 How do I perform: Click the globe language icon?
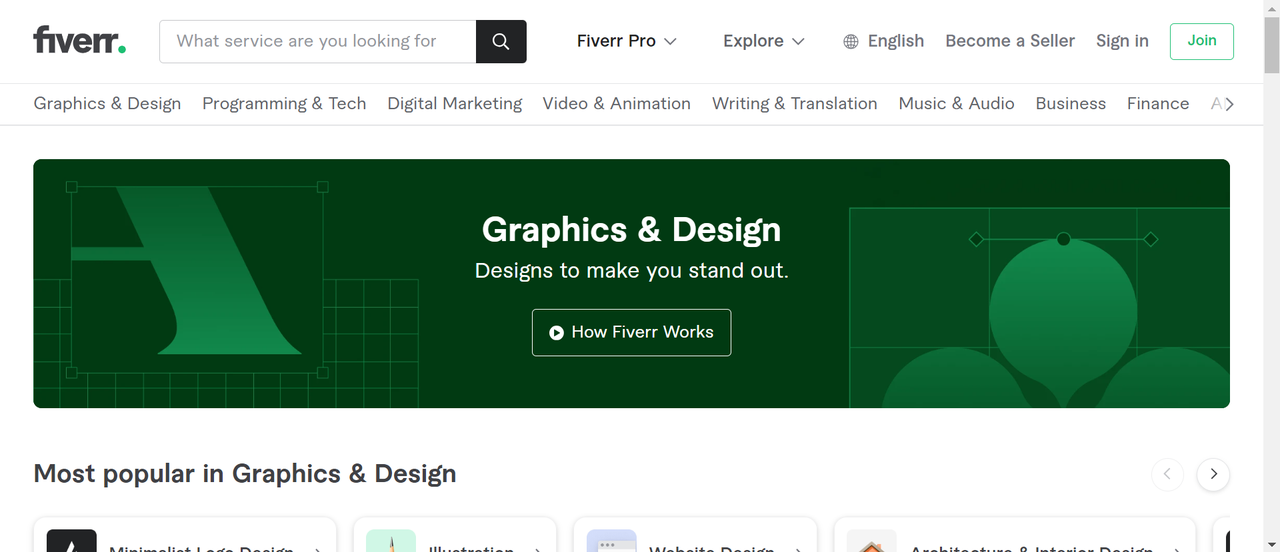(x=851, y=42)
